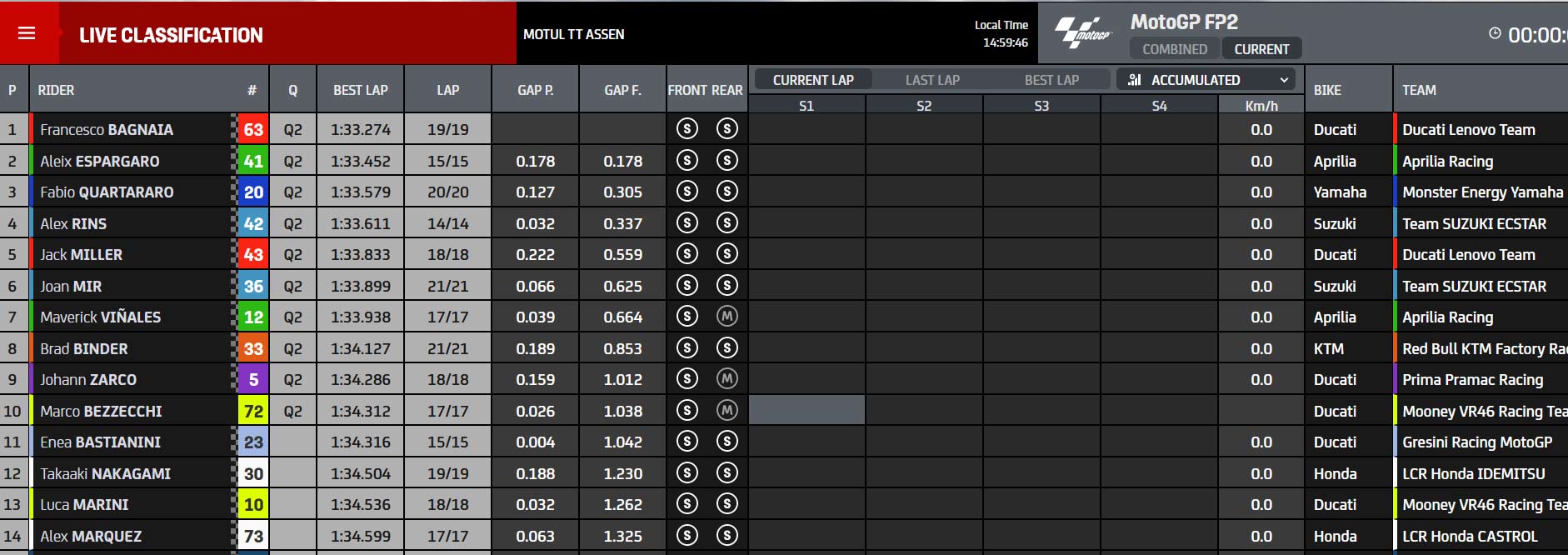
Task: Select rider Brad BINDER
Action: click(84, 348)
